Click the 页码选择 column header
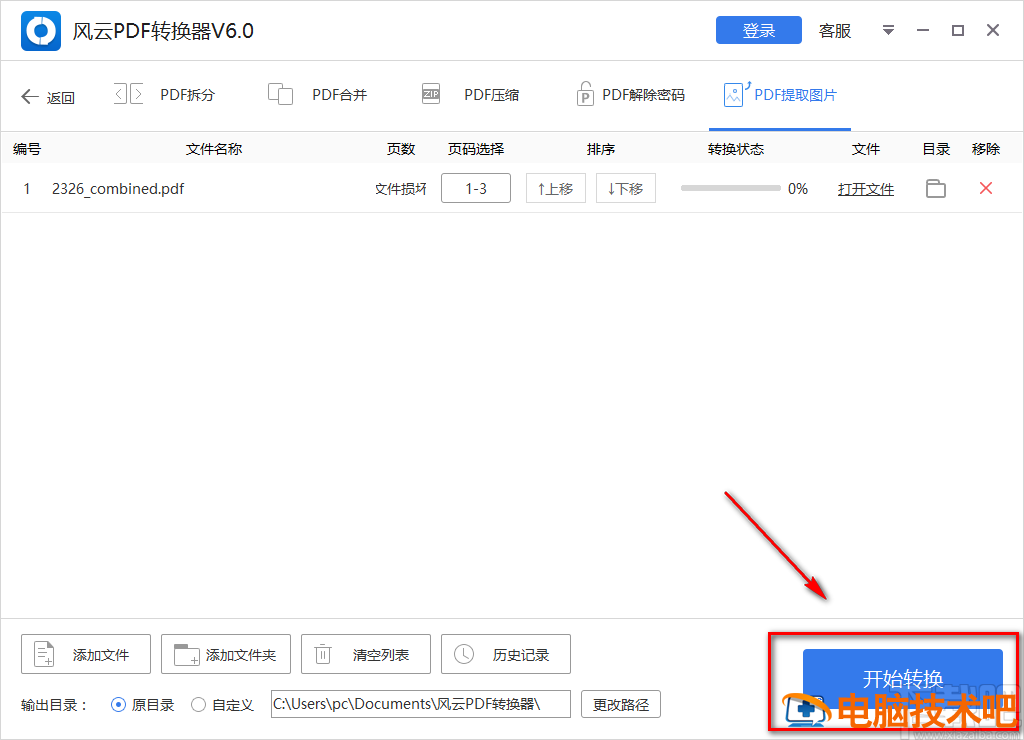 pyautogui.click(x=475, y=149)
